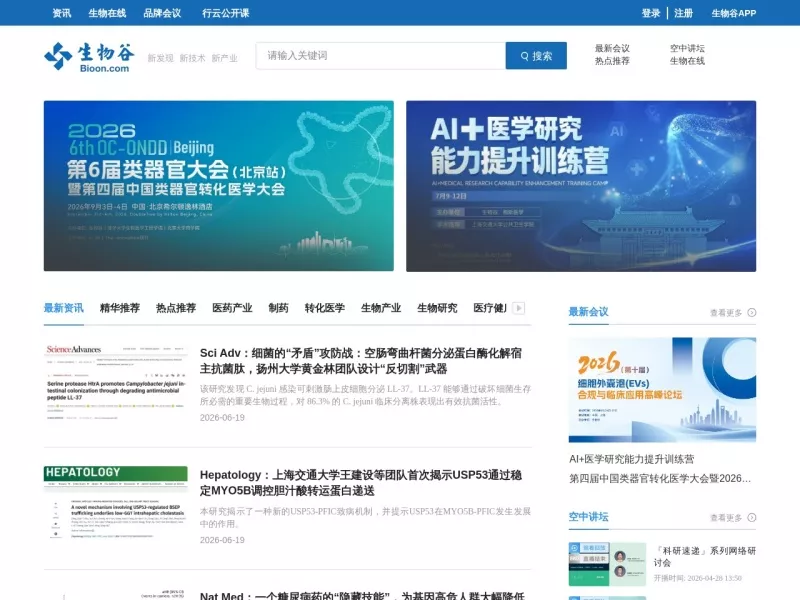Image resolution: width=800 pixels, height=600 pixels.
Task: Click 最新会议 beside the search box
Action: click(x=612, y=48)
